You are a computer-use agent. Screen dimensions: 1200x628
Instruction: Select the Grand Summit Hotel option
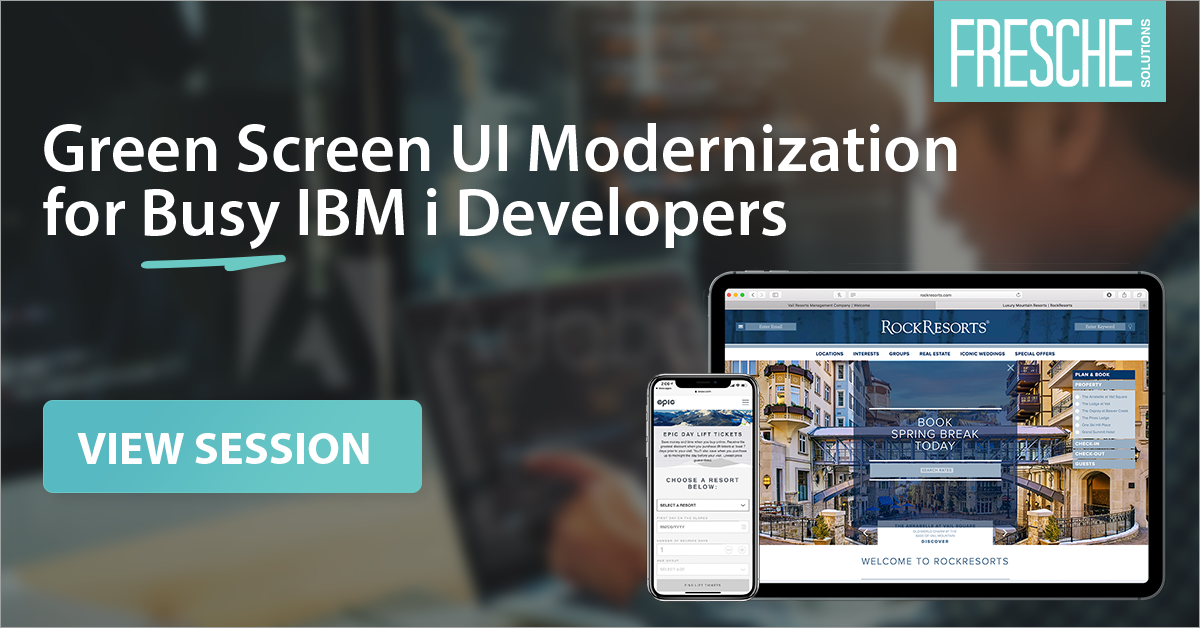click(1098, 432)
